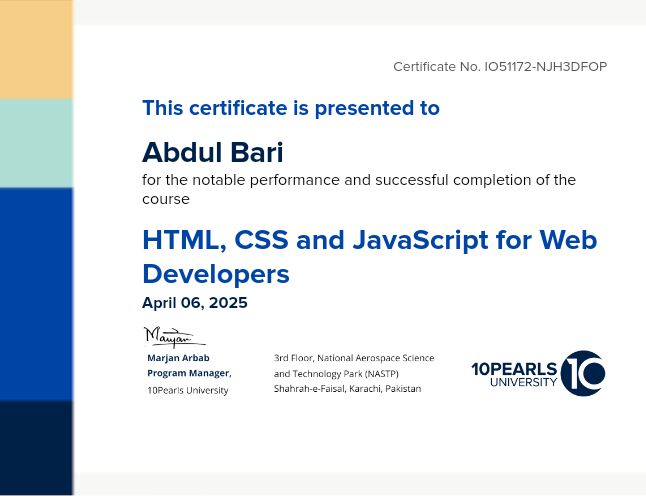This screenshot has width=646, height=496.
Task: Click the certificate number IO51172-NJH3DFOP
Action: [500, 67]
